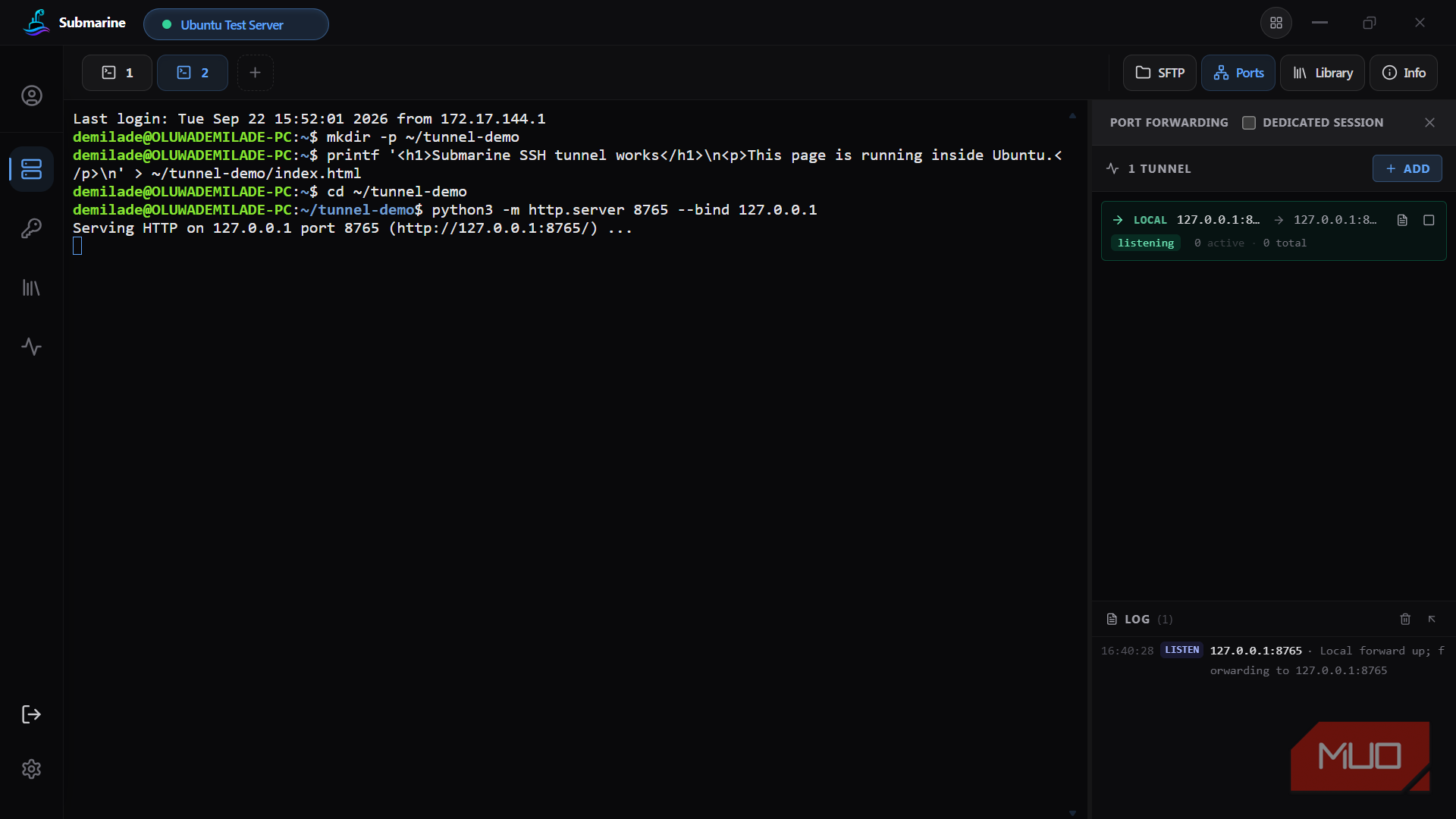Screen dimensions: 1456x819
Task: Click the listening status badge
Action: [x=1145, y=243]
